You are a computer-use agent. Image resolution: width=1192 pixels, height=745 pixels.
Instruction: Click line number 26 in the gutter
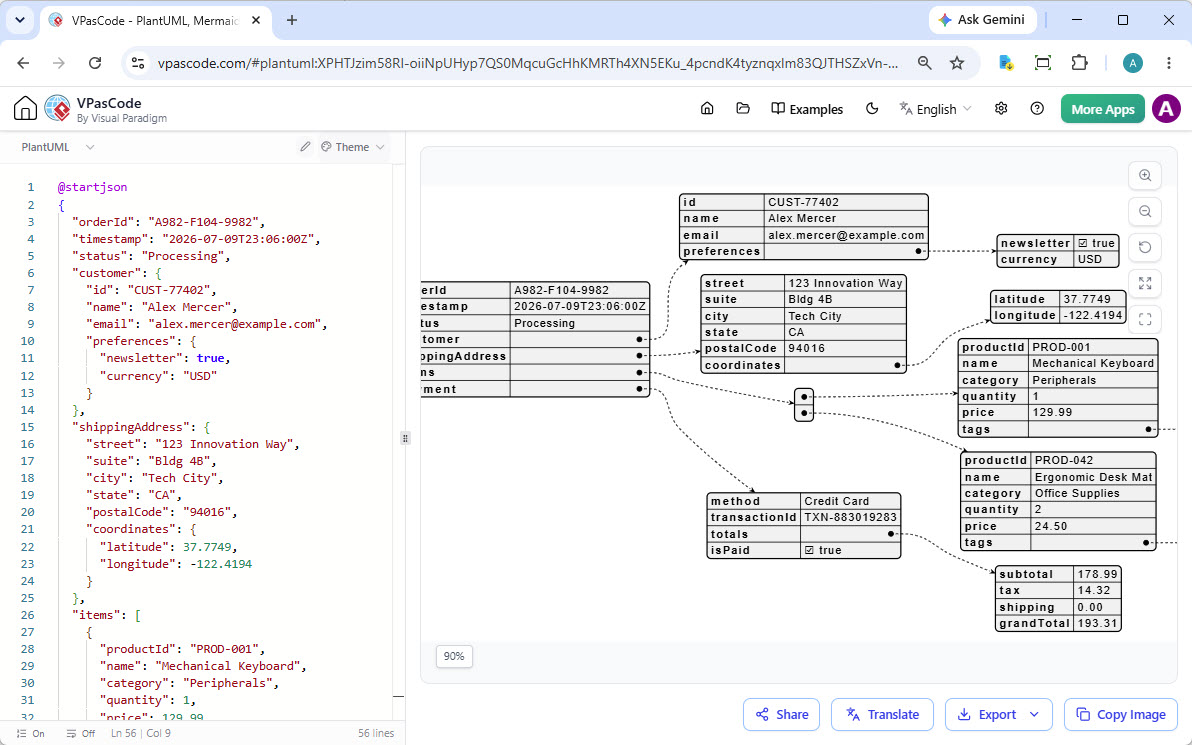[x=27, y=614]
